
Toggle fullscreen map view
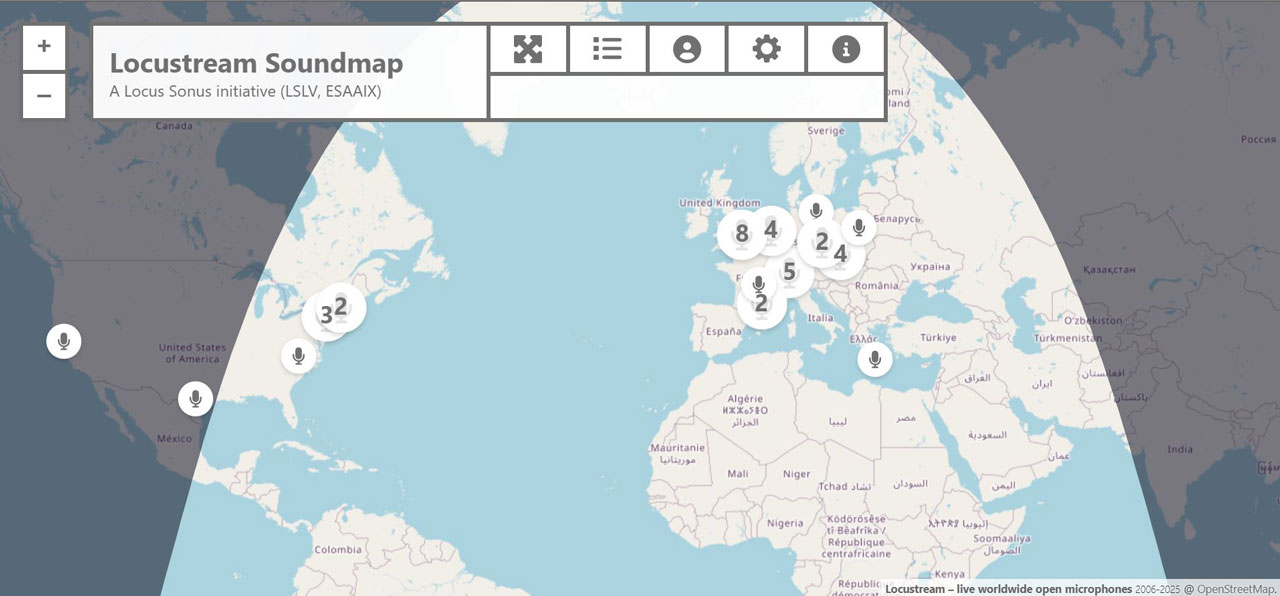coord(528,49)
